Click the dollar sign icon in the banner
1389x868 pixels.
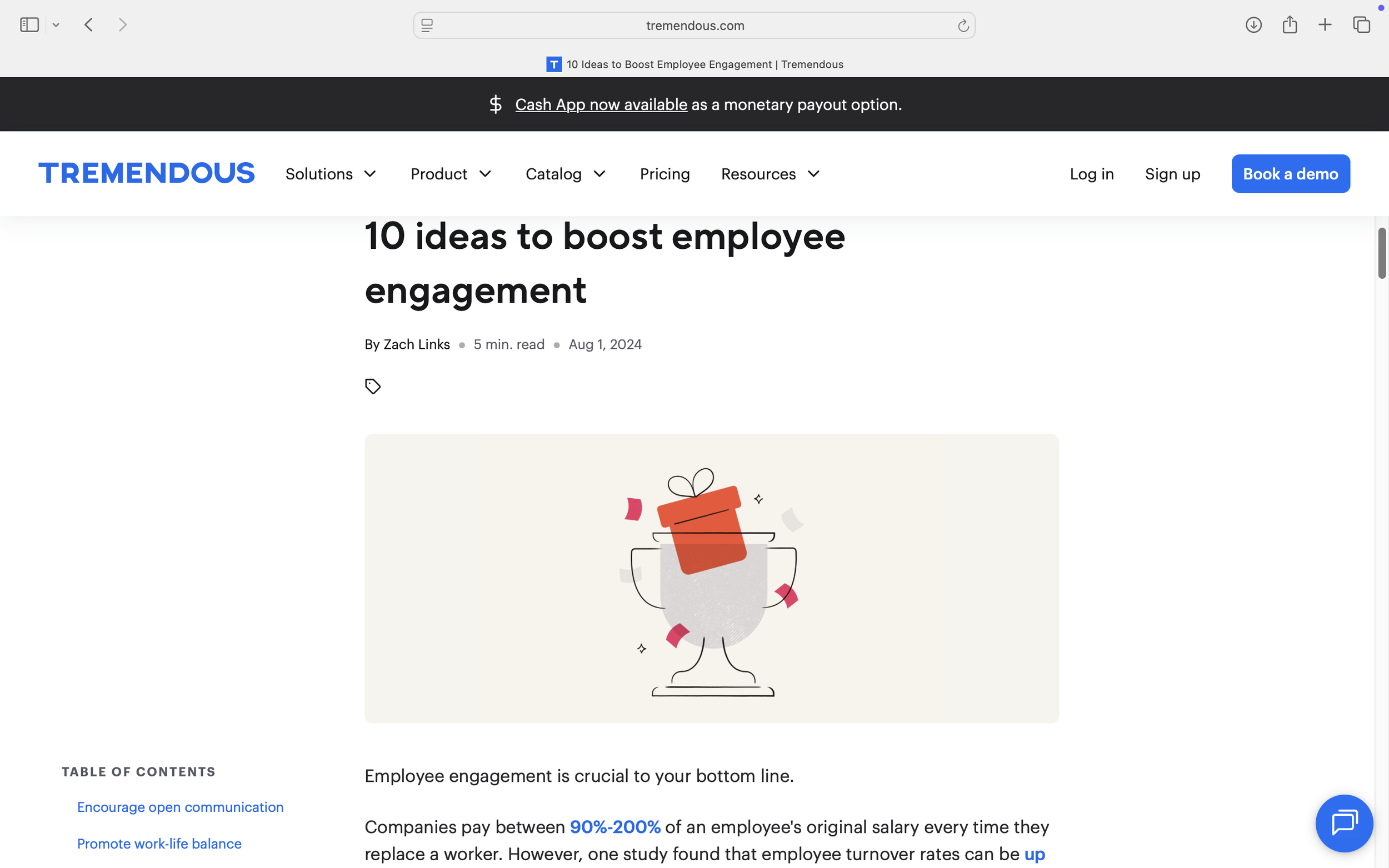click(496, 104)
